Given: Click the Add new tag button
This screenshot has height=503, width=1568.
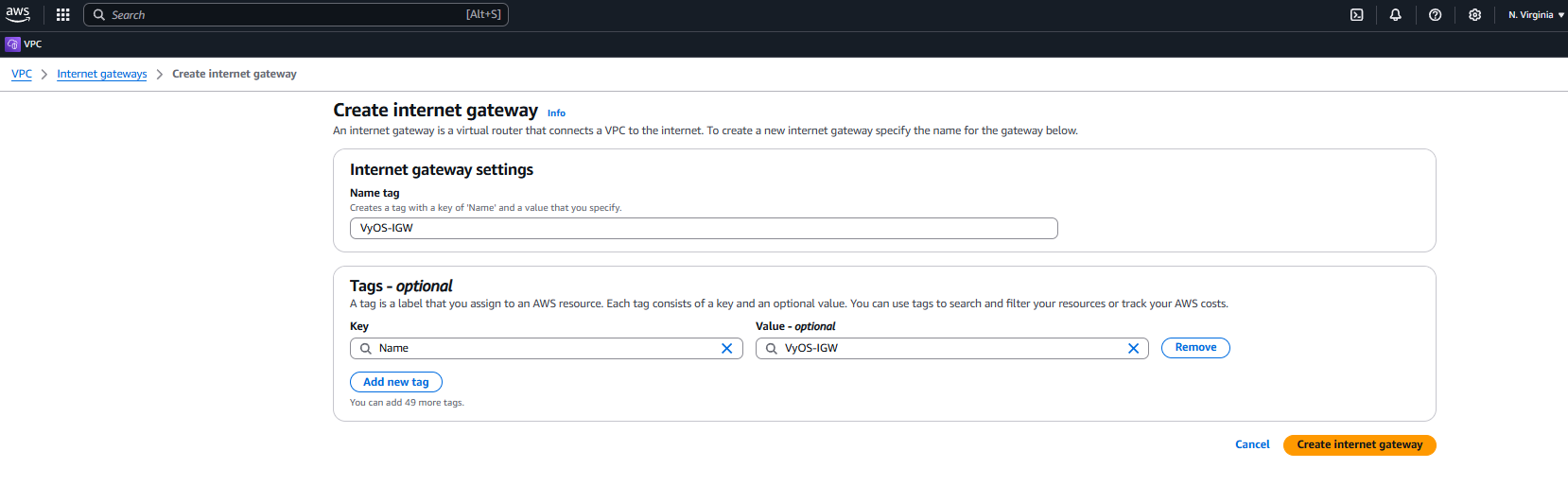Looking at the screenshot, I should [x=395, y=382].
